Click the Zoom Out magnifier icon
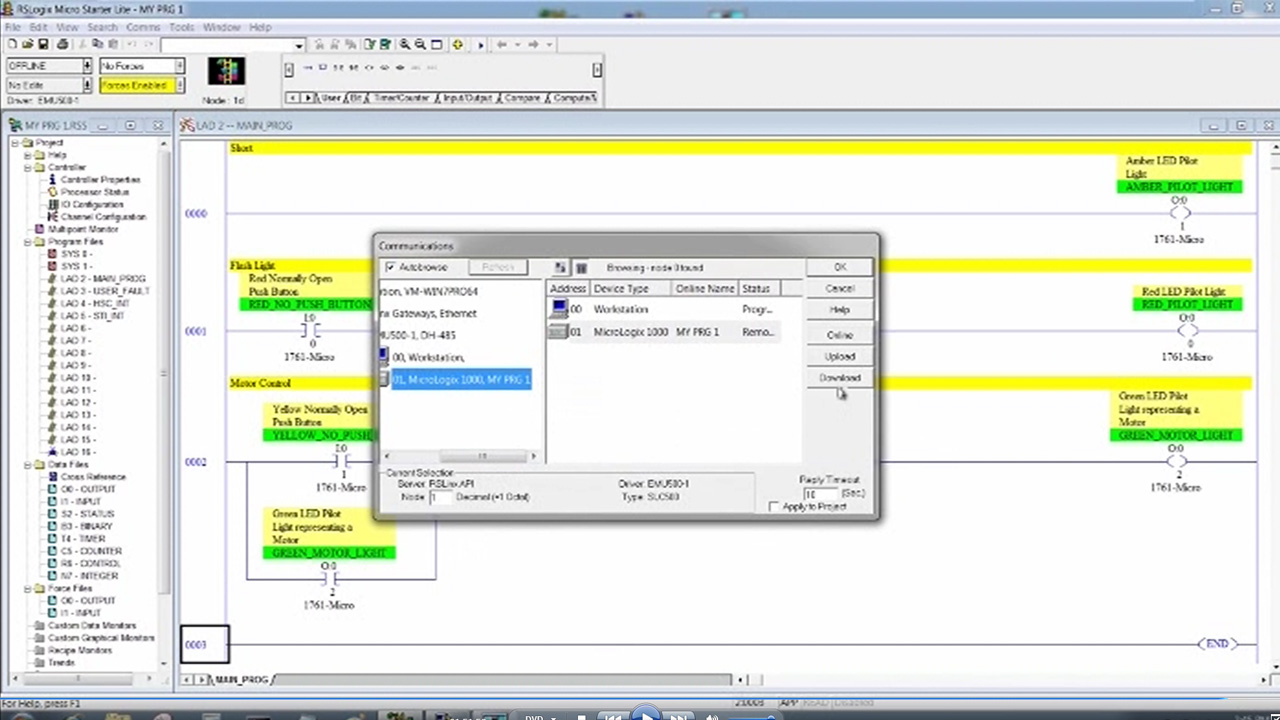1280x720 pixels. tap(420, 45)
